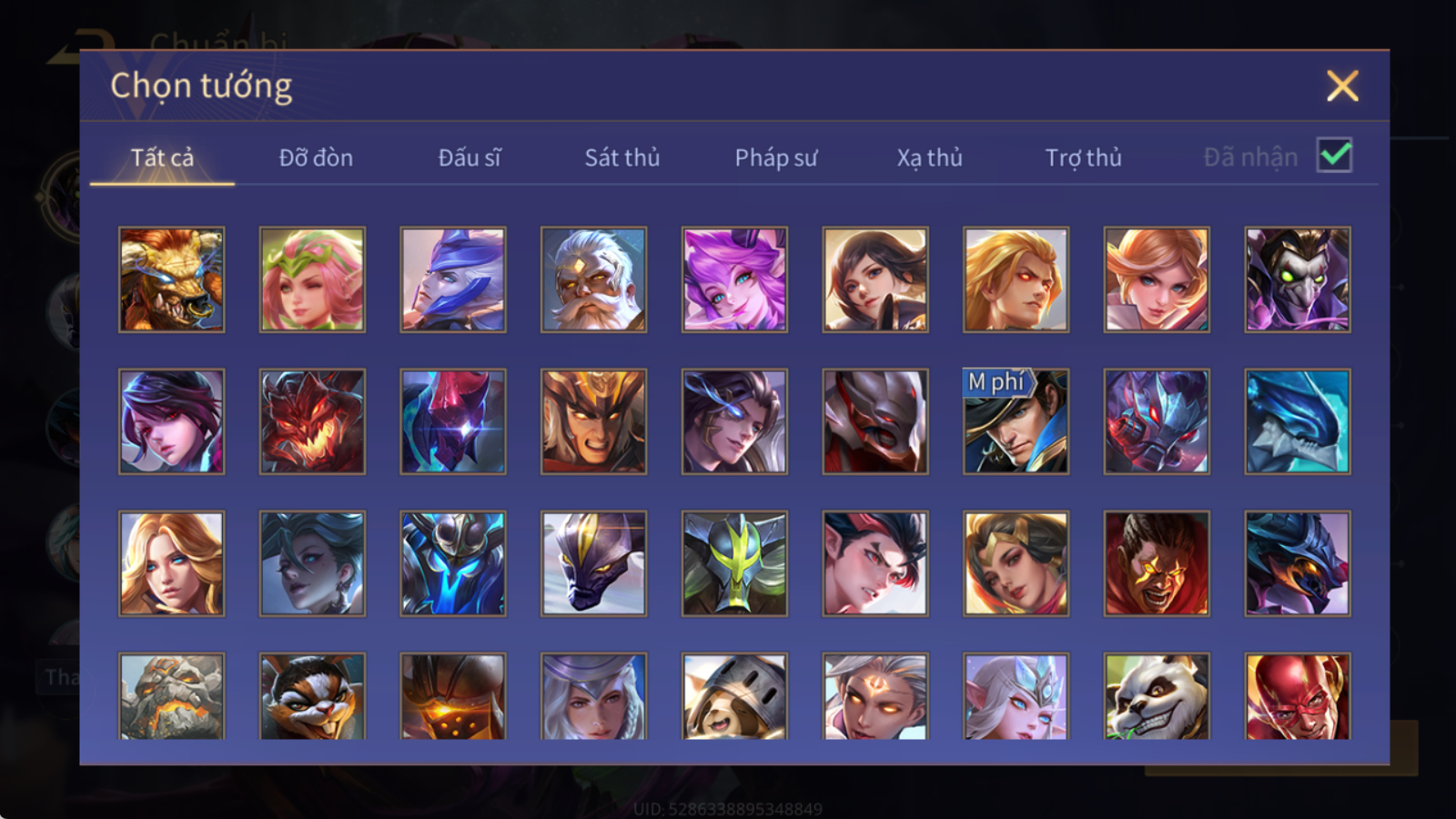Screen dimensions: 1456x819
Task: Choose the hero tagged M phí
Action: pos(1016,421)
